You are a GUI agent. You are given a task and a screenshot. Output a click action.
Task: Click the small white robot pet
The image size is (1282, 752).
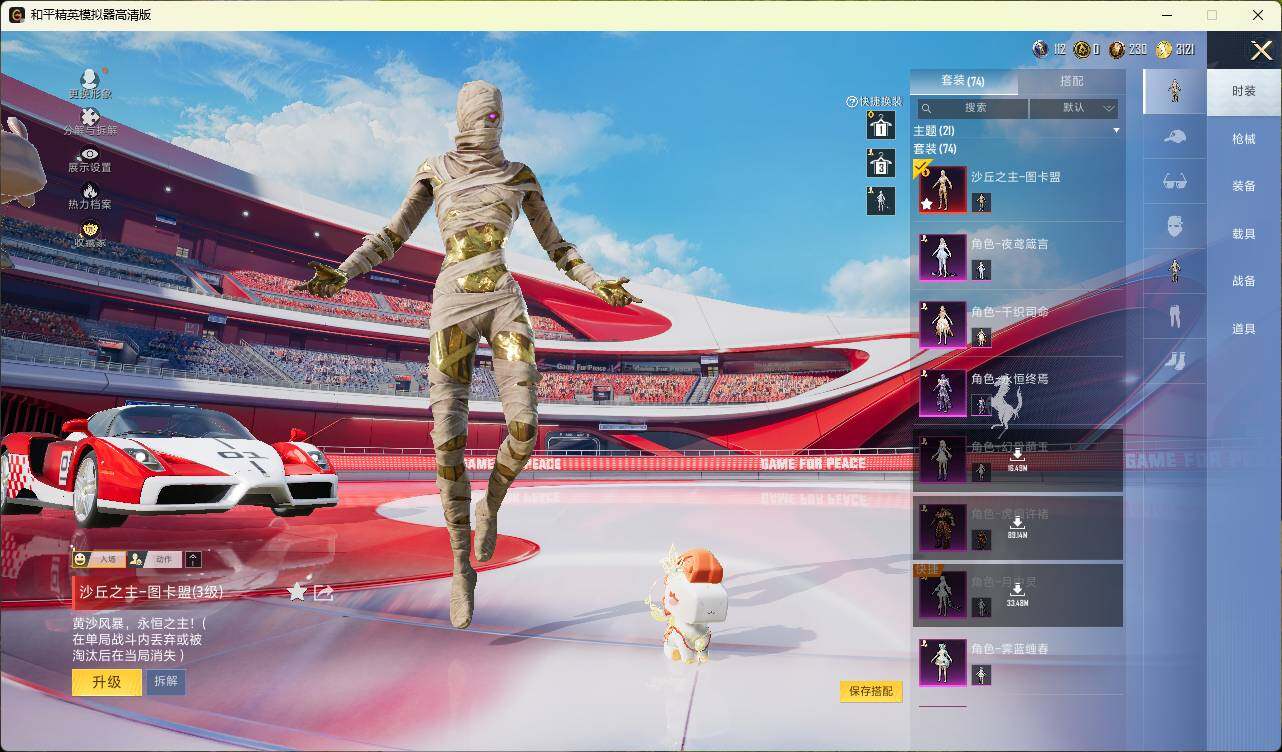[689, 604]
